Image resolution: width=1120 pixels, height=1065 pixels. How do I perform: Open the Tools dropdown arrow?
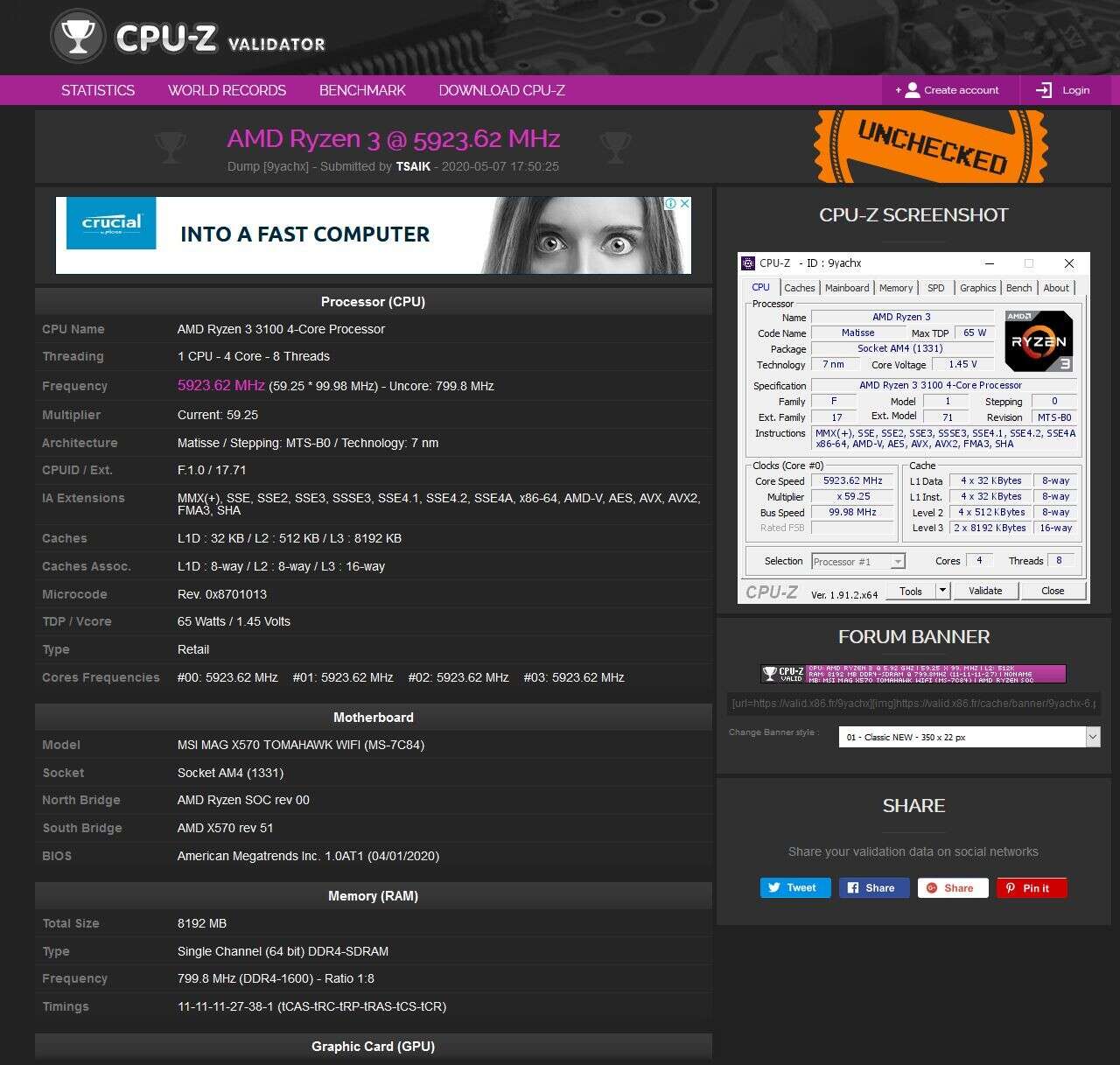click(x=941, y=591)
